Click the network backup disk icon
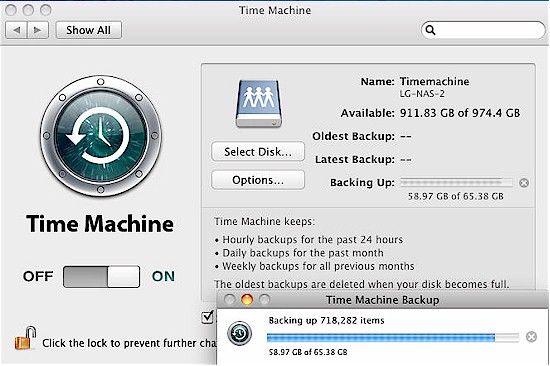 coord(259,104)
